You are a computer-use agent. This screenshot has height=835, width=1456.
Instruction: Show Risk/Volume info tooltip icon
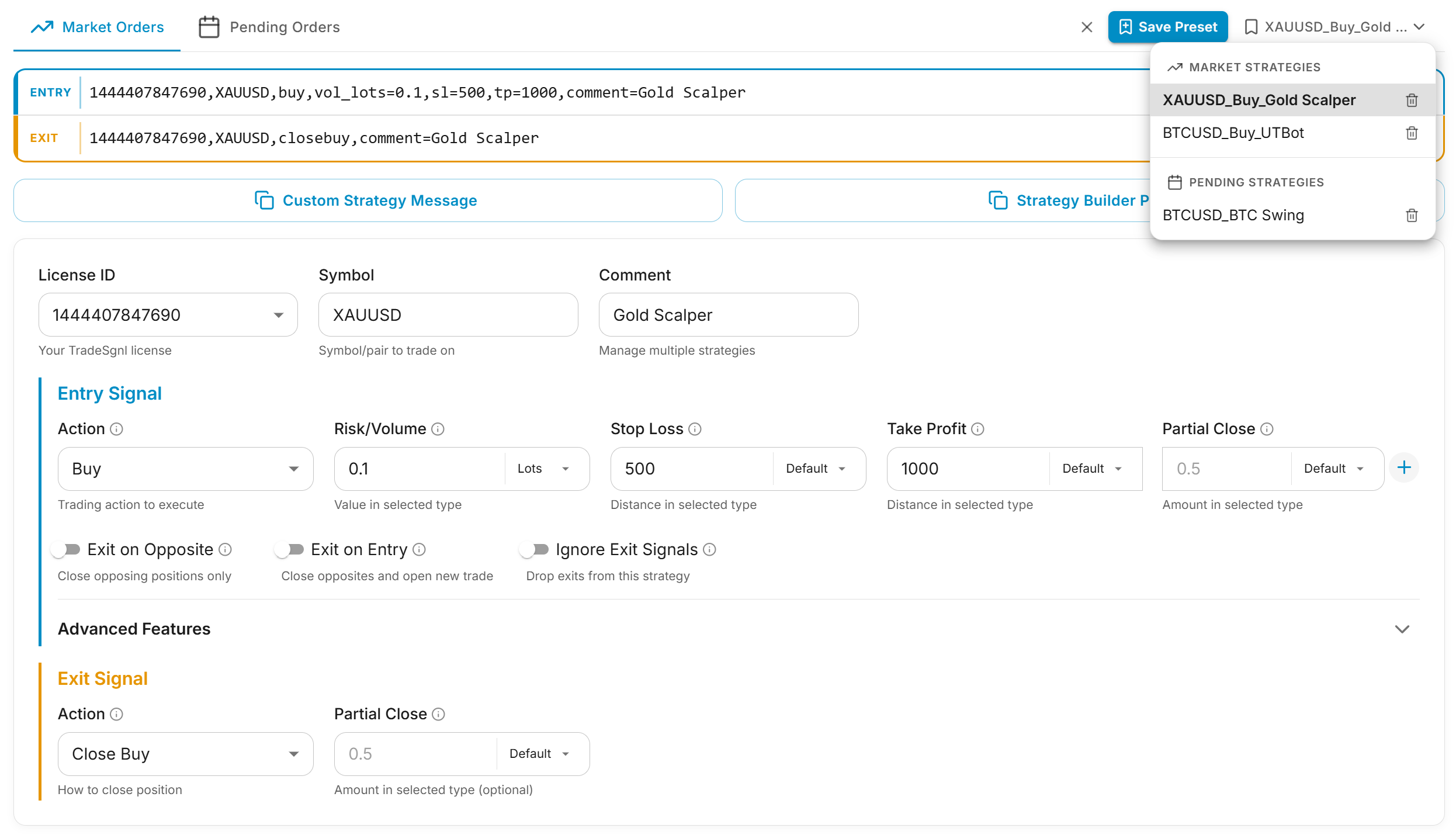click(438, 429)
